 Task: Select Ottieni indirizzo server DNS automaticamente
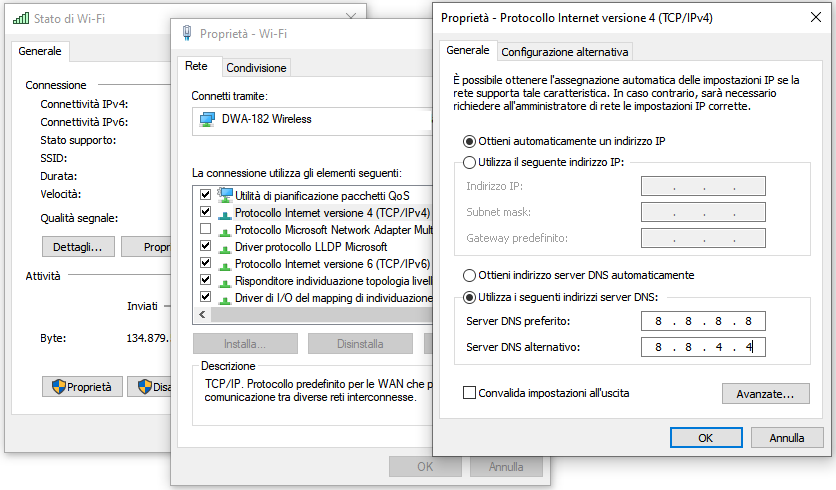click(x=470, y=275)
